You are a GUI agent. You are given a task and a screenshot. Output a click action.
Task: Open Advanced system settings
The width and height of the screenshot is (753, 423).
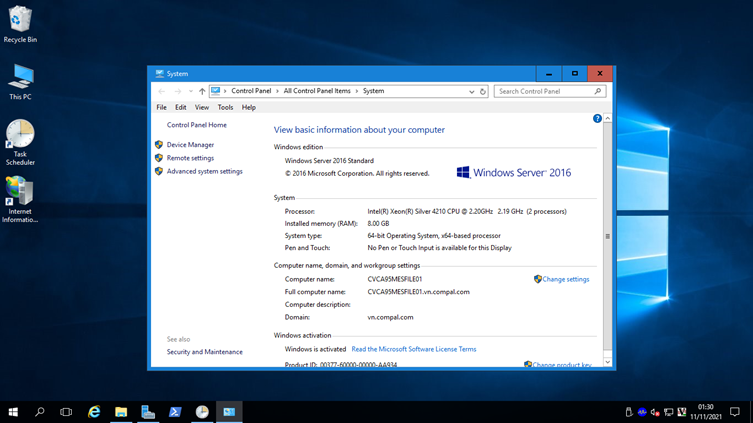click(205, 171)
